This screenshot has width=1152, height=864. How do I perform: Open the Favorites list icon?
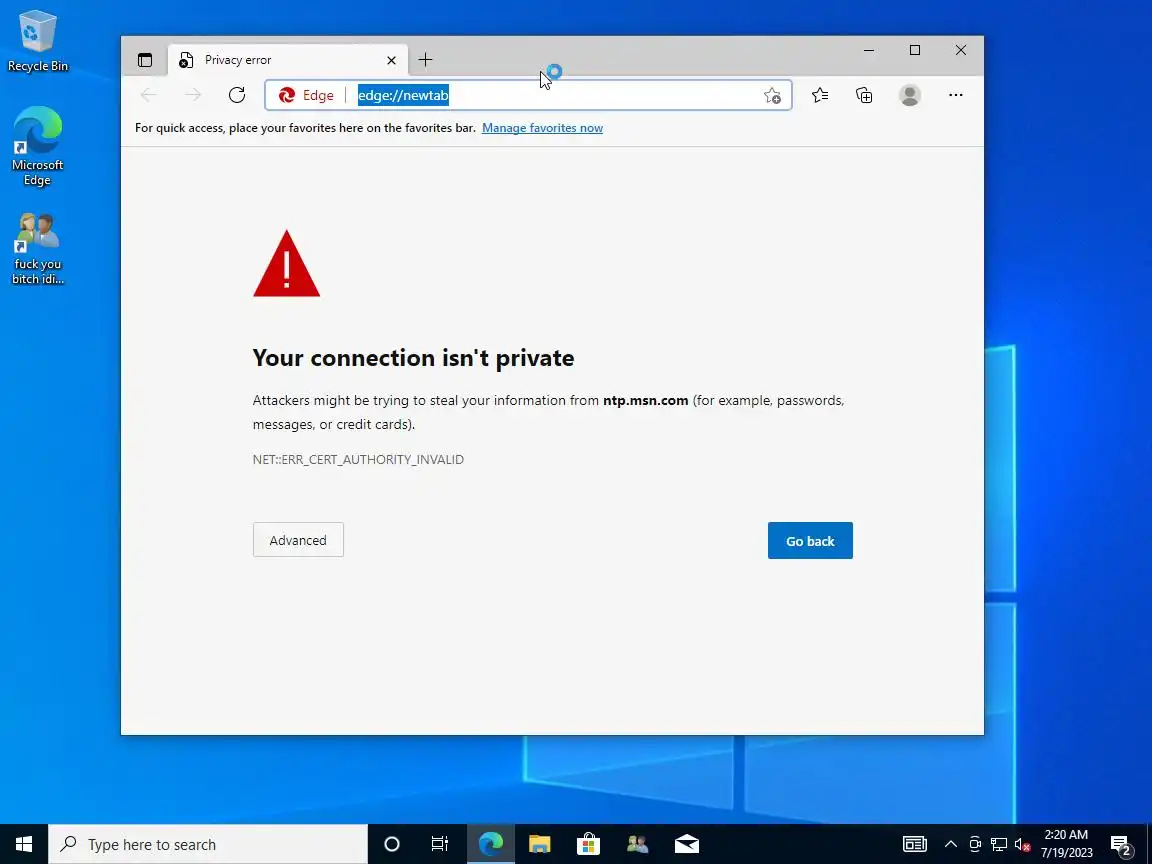coord(820,95)
